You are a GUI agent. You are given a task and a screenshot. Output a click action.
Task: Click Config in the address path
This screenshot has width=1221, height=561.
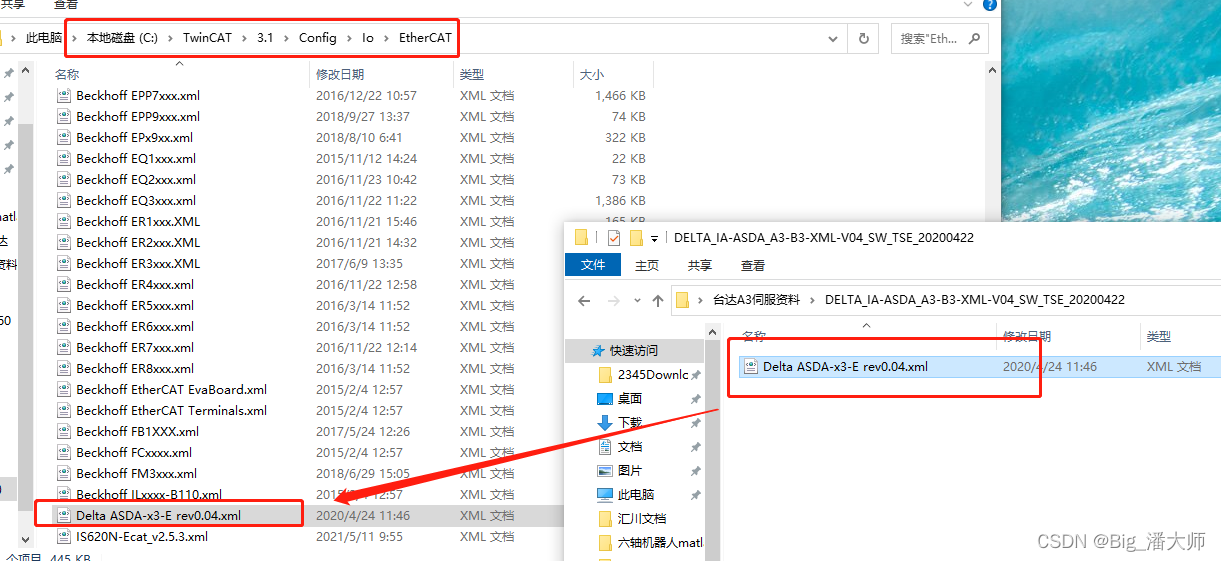tap(318, 38)
